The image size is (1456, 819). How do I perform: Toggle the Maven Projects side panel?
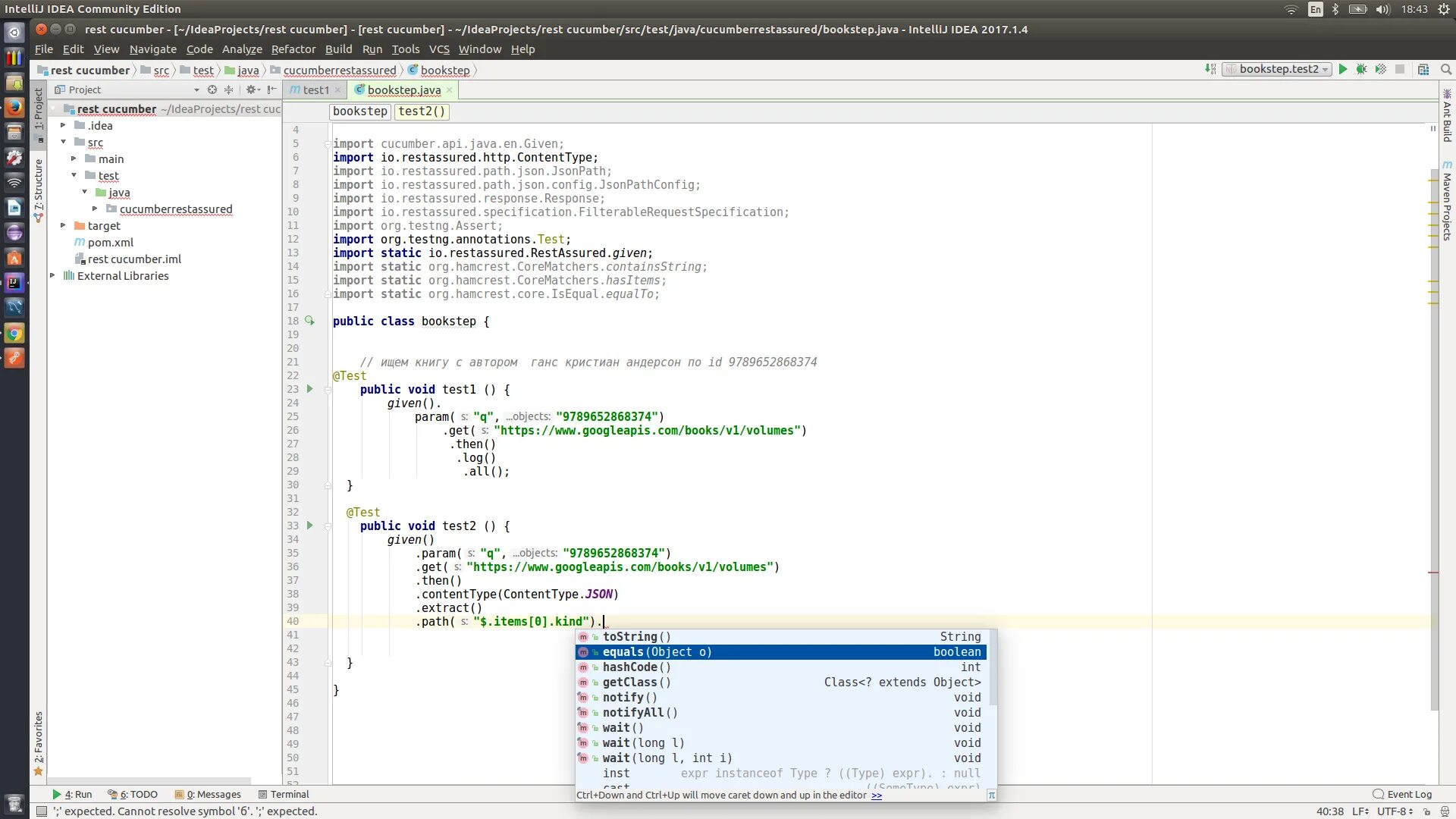click(x=1447, y=202)
